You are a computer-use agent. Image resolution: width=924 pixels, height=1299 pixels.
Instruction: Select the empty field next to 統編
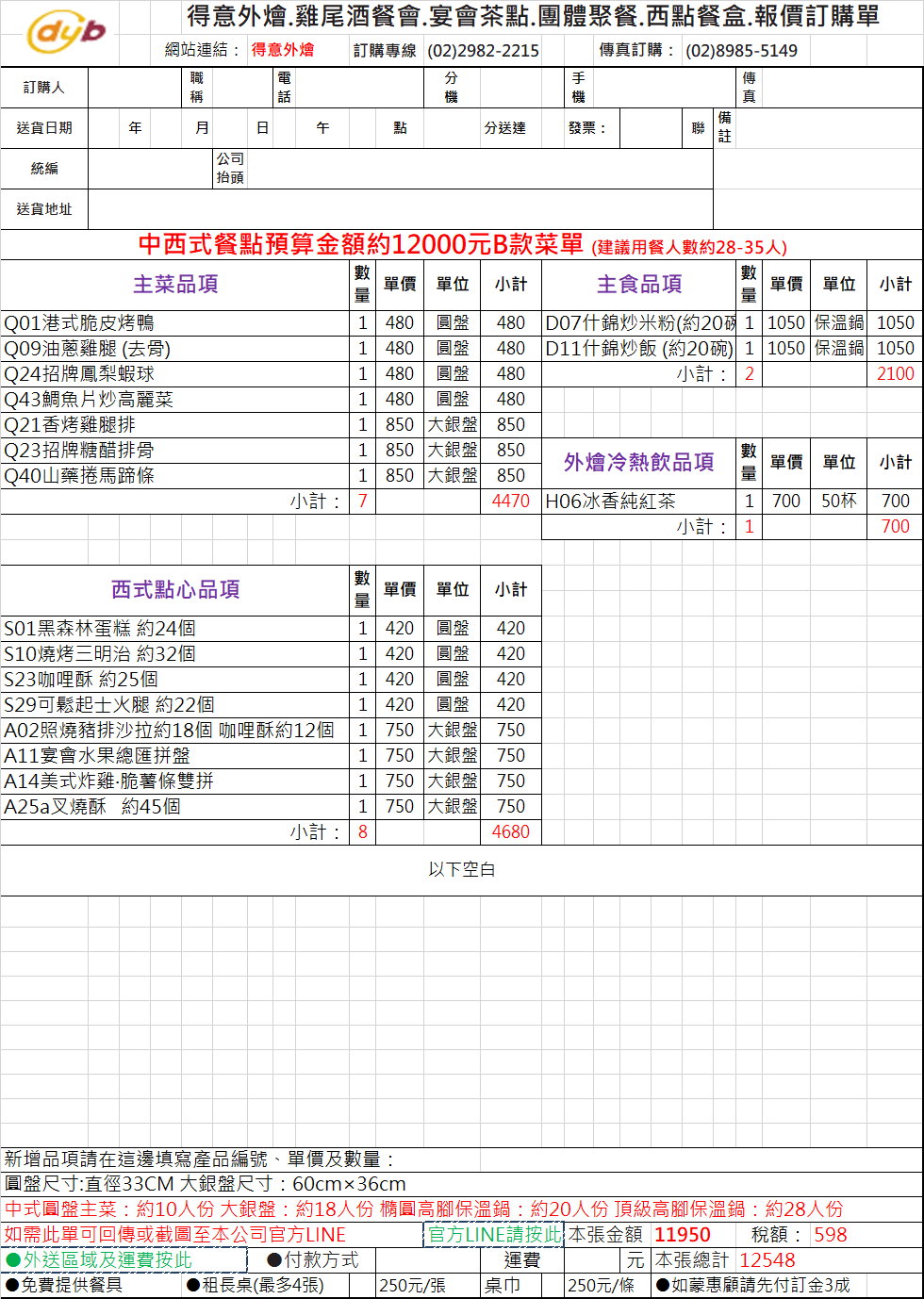pos(150,169)
